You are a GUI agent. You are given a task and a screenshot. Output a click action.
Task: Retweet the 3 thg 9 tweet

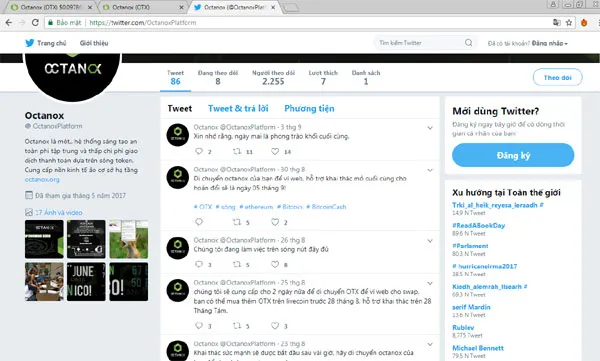(x=237, y=151)
